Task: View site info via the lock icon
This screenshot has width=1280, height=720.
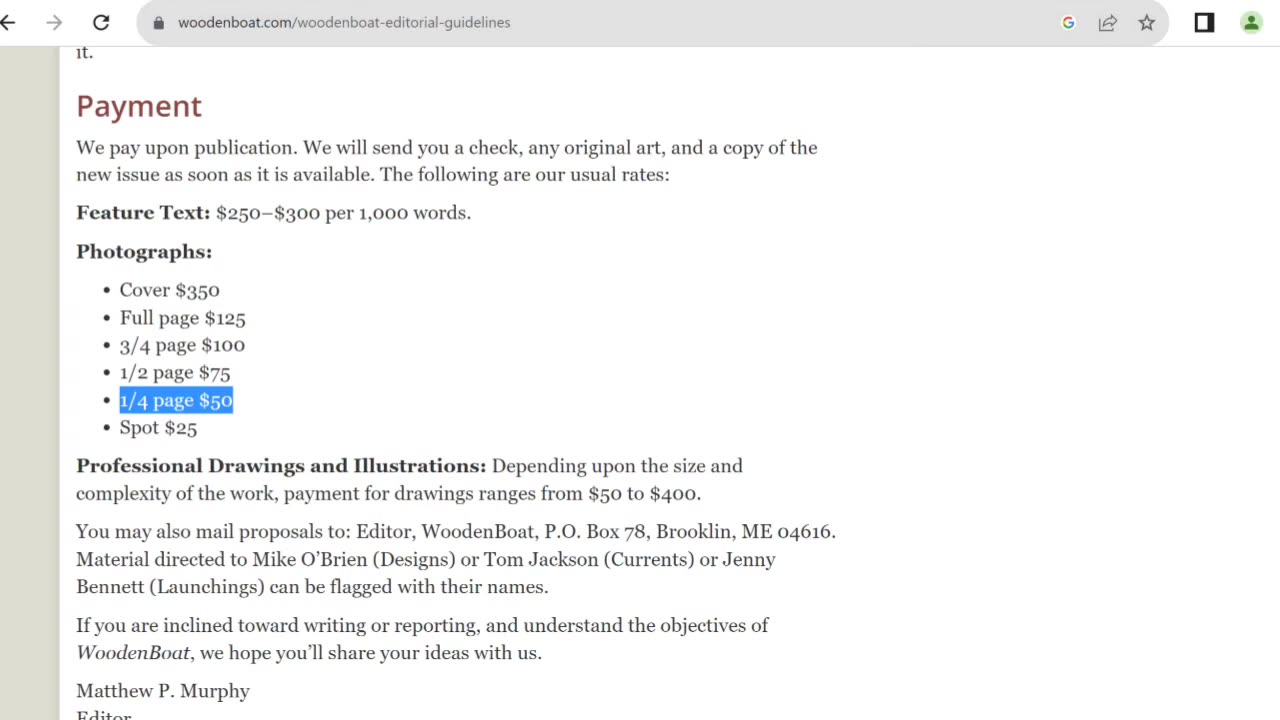Action: [158, 22]
